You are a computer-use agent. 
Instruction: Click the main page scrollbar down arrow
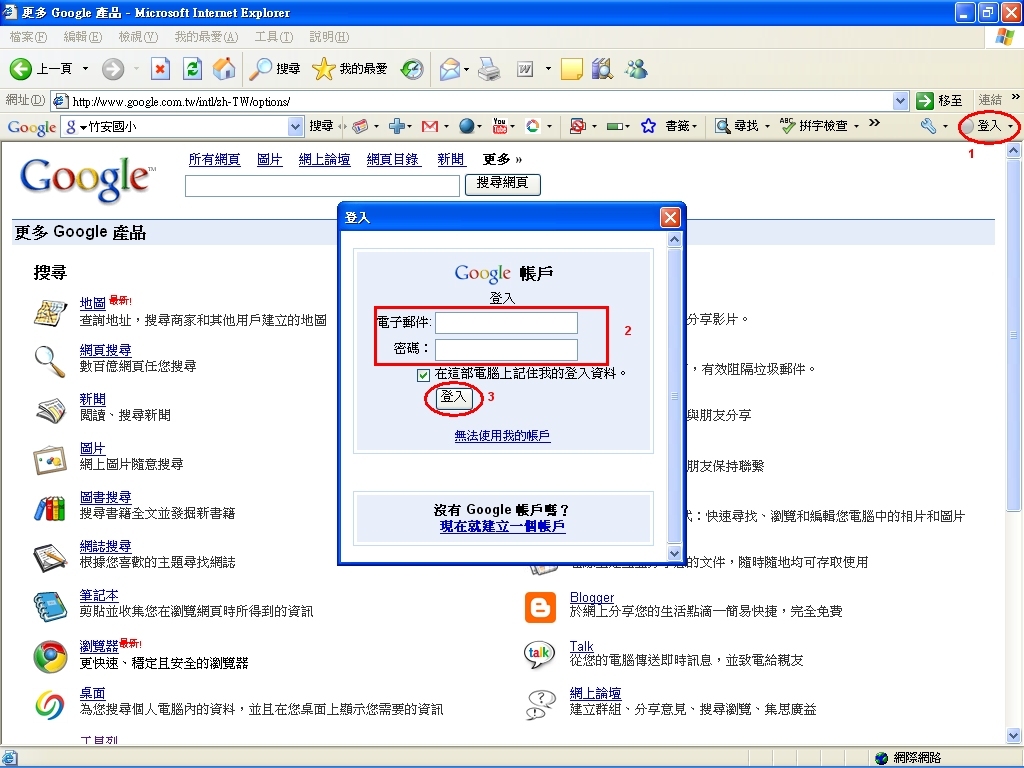point(1014,736)
